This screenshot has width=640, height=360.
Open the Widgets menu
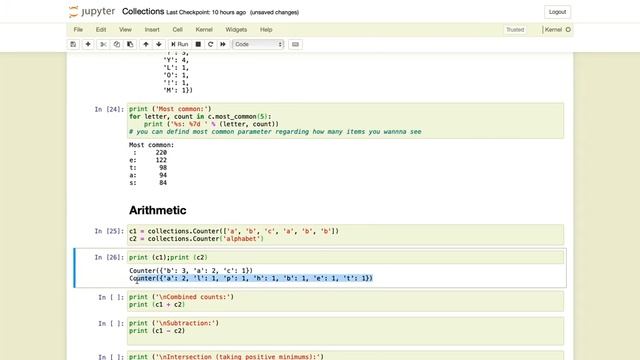pos(236,29)
